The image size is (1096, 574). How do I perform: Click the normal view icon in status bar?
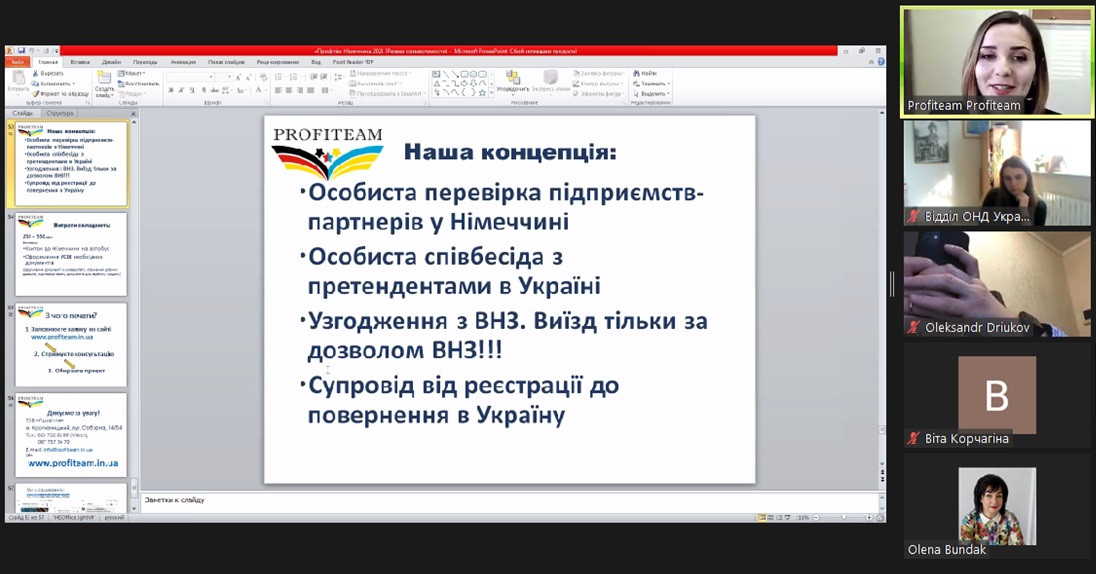pyautogui.click(x=762, y=517)
